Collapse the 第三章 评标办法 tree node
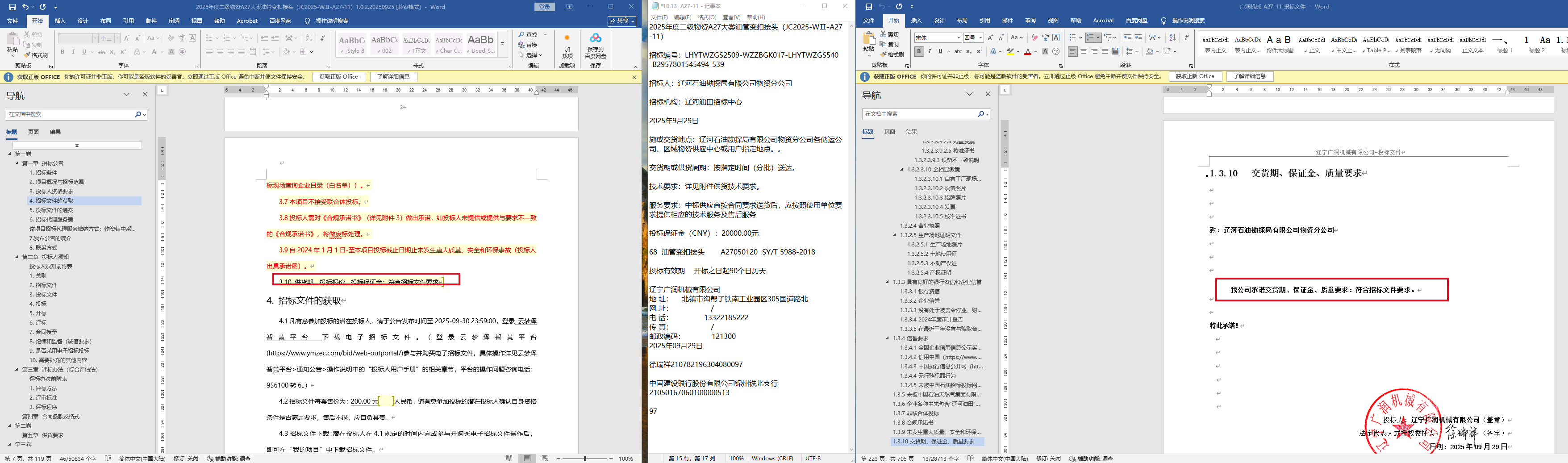1568x463 pixels. (17, 369)
